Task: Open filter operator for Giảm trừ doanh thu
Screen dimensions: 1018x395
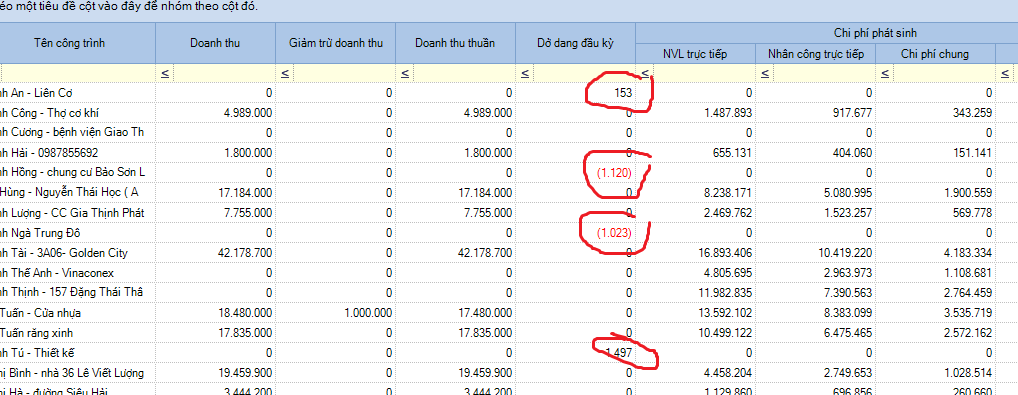Action: [x=284, y=73]
